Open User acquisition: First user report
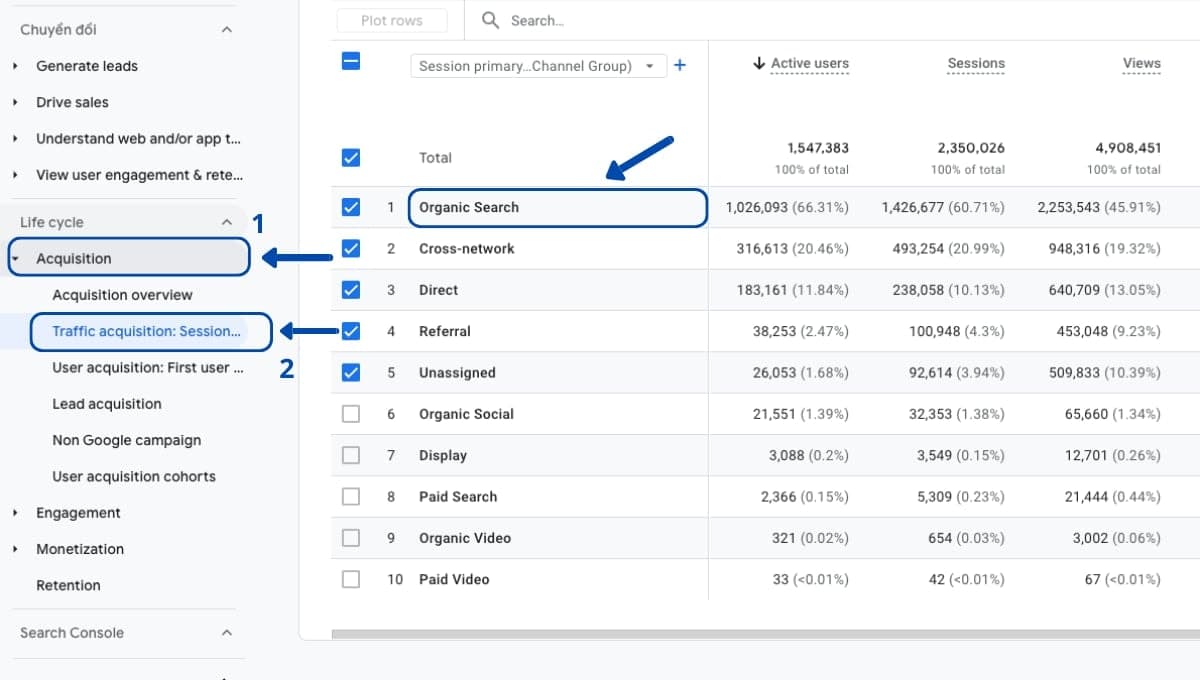Viewport: 1200px width, 680px height. [x=148, y=368]
